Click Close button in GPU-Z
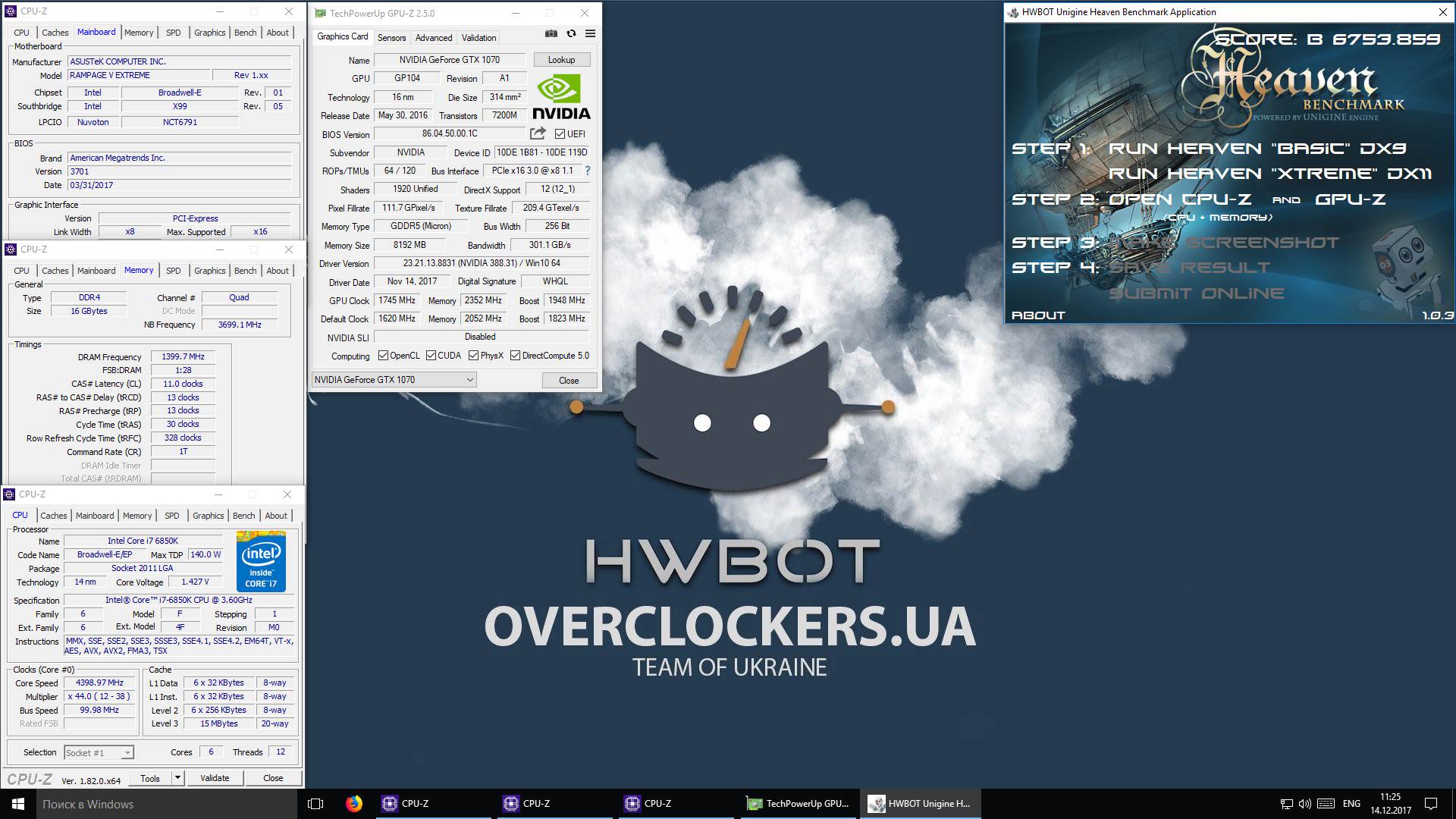Screen dimensions: 1456x819 (x=569, y=381)
